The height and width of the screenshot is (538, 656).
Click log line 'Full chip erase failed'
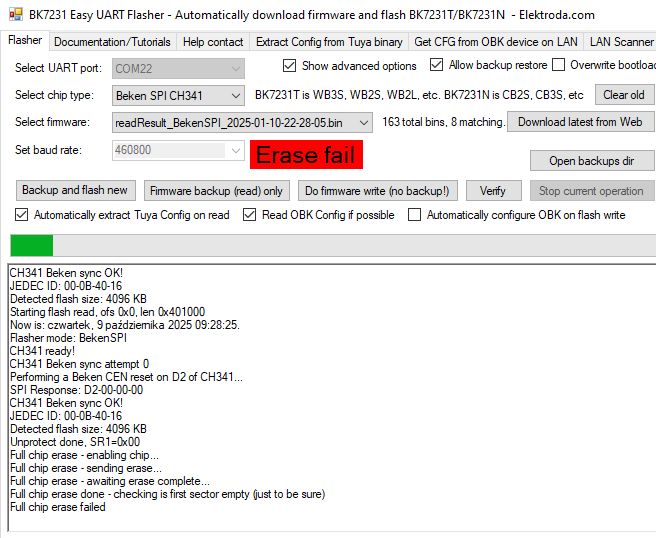click(x=58, y=507)
